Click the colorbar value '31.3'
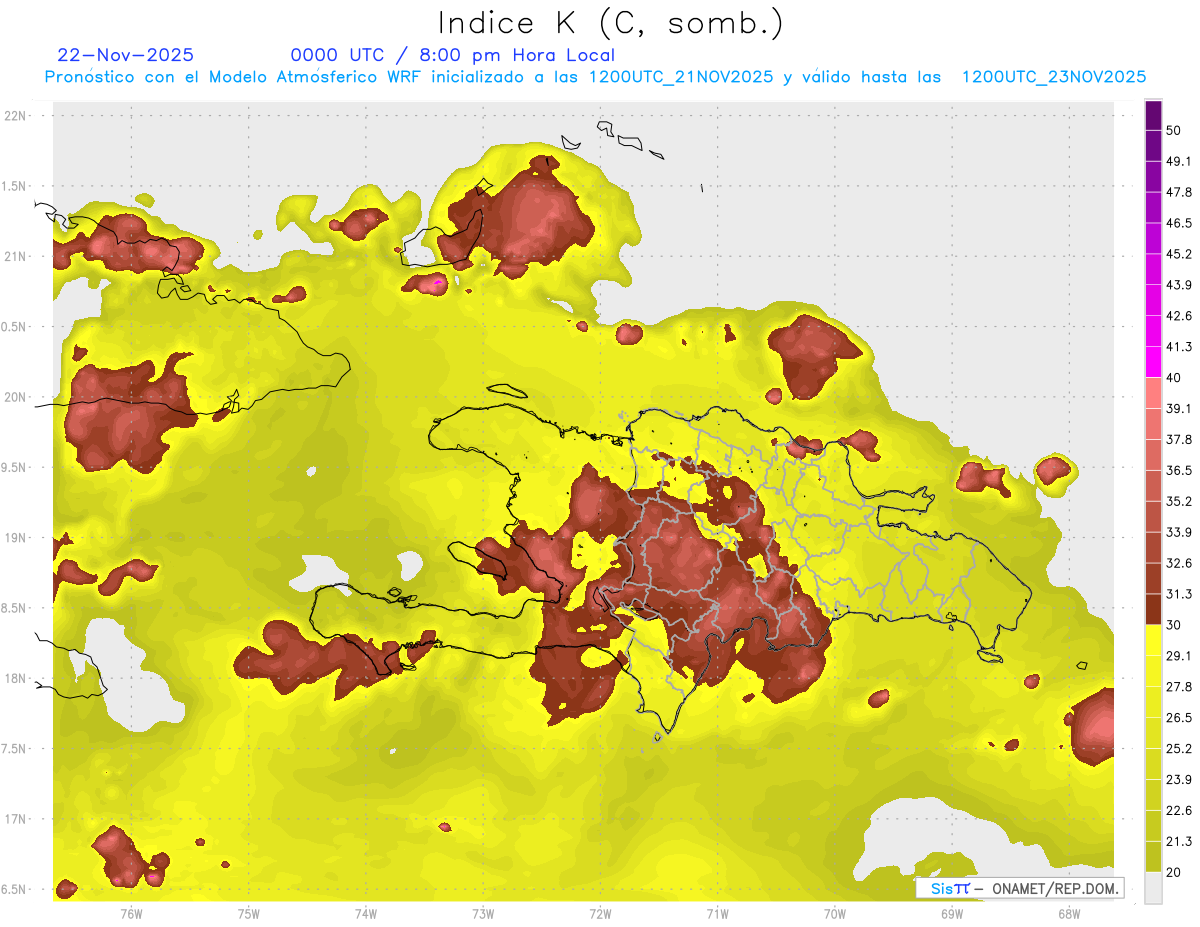The height and width of the screenshot is (927, 1200). [x=1179, y=594]
